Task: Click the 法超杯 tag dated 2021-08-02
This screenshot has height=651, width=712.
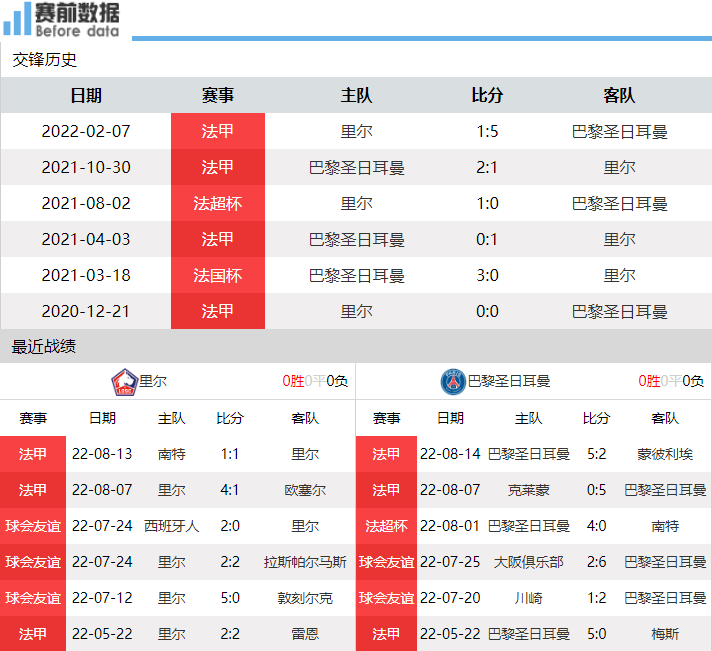Action: tap(218, 203)
